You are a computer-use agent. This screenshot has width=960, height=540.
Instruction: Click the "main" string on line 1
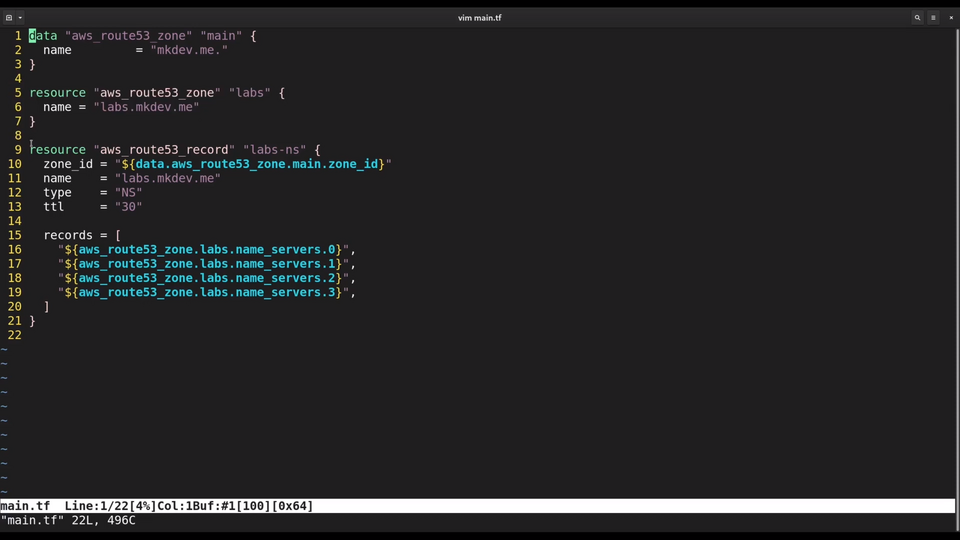pyautogui.click(x=221, y=36)
